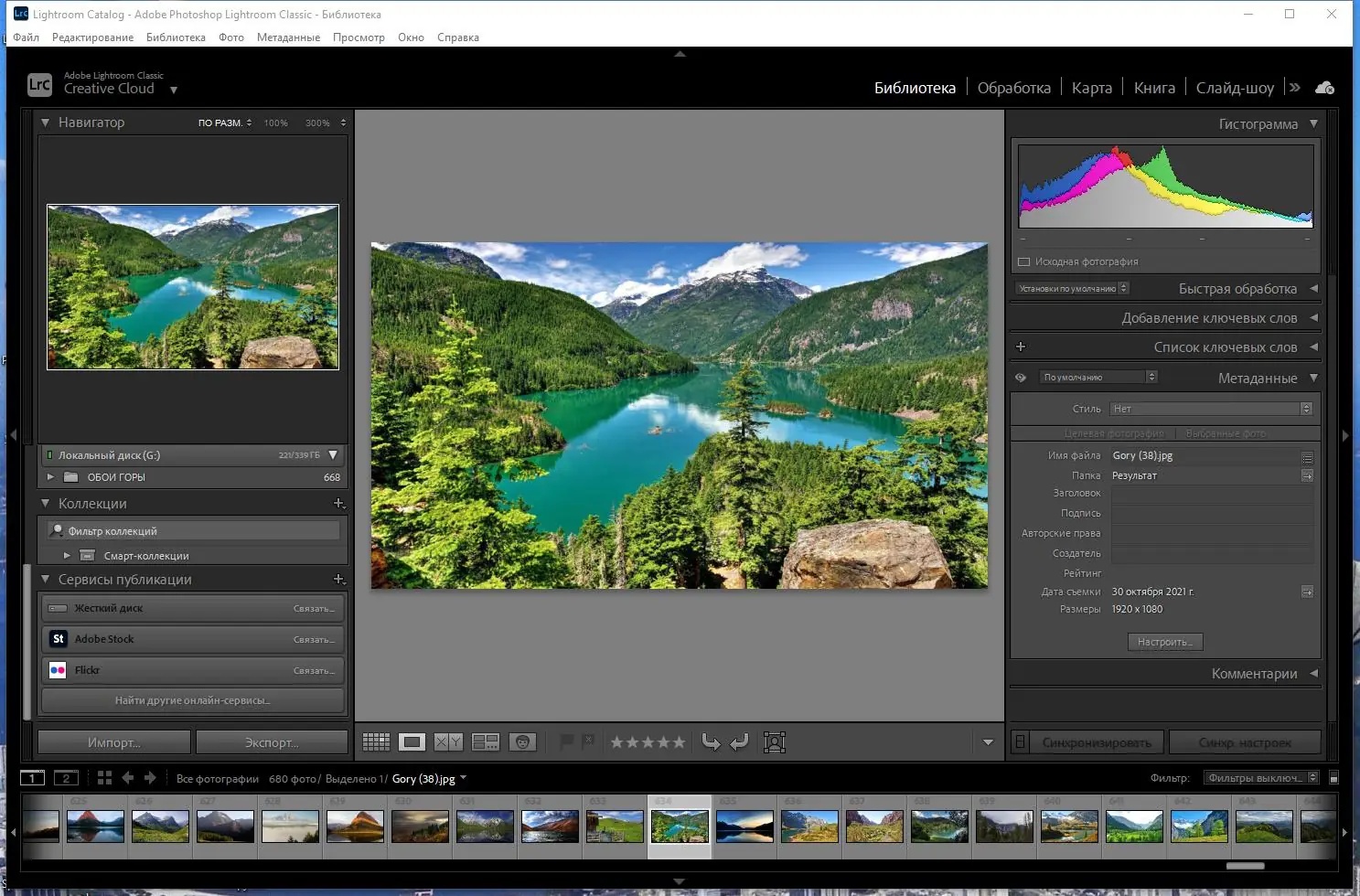This screenshot has width=1360, height=896.
Task: Select the Grid view icon
Action: [376, 741]
